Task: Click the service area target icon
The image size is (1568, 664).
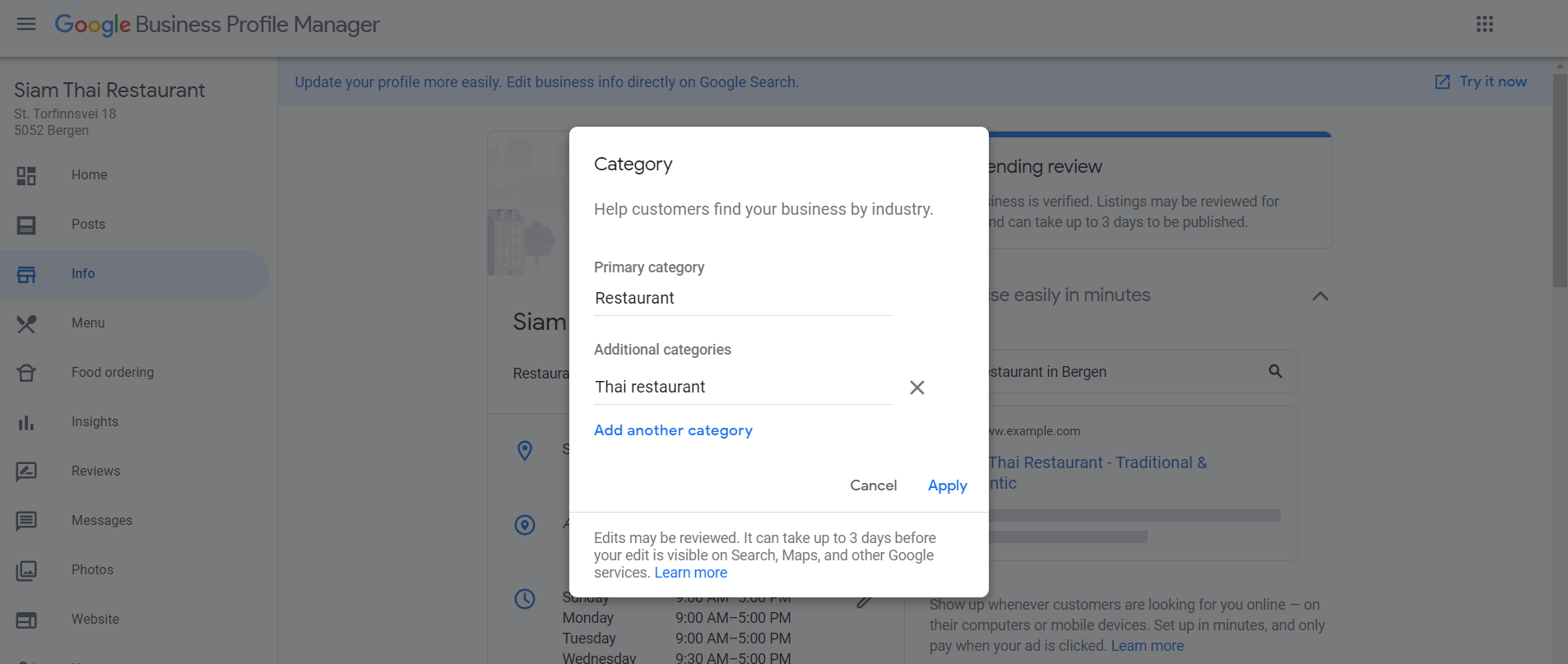Action: (x=525, y=525)
